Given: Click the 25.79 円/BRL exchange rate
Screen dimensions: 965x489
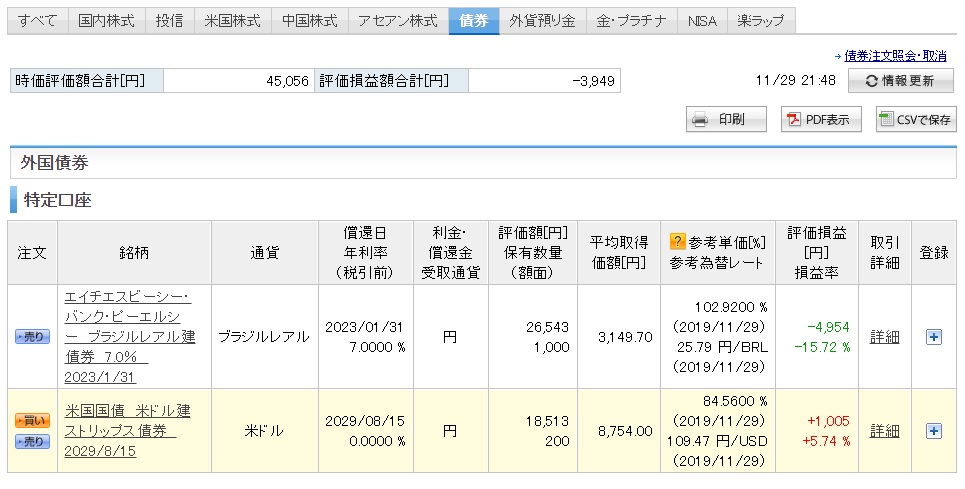Looking at the screenshot, I should [x=723, y=348].
